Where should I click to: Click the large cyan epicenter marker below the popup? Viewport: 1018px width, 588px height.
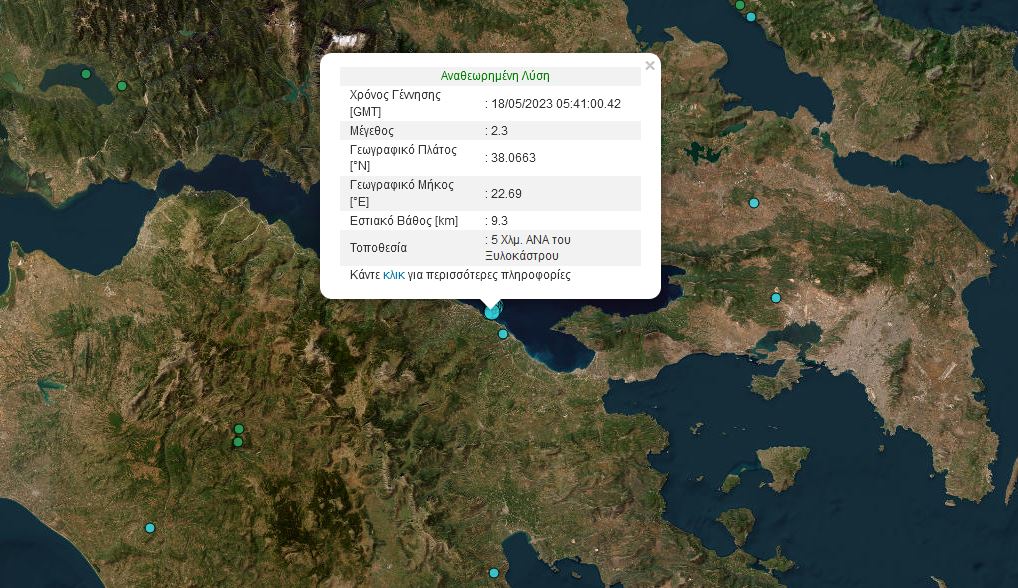point(491,313)
